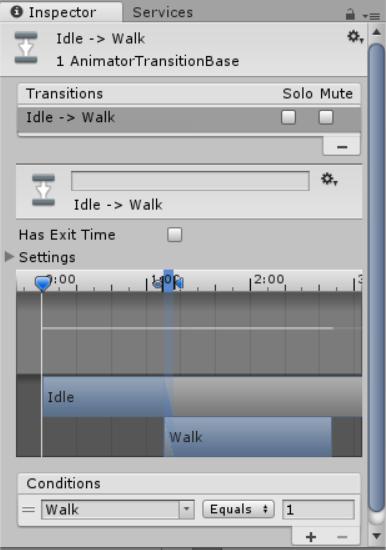Open the transition name gear menu
The image size is (386, 550).
pos(329,179)
